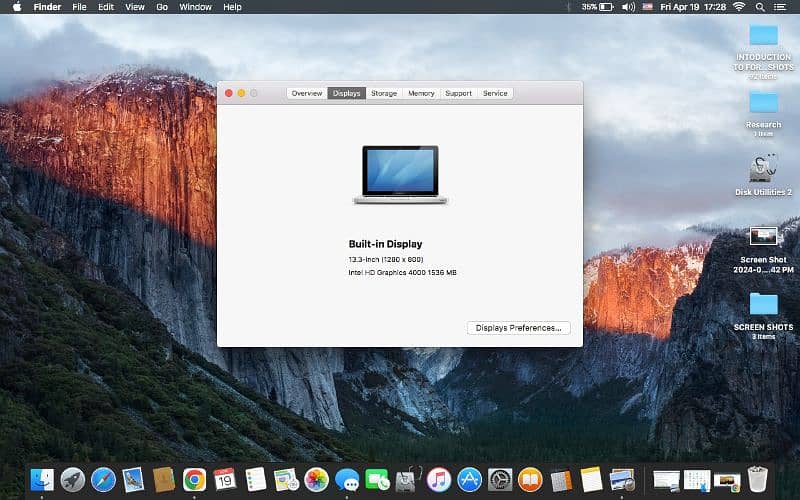Open the Wi-Fi status menu
The width and height of the screenshot is (800, 500).
[739, 7]
